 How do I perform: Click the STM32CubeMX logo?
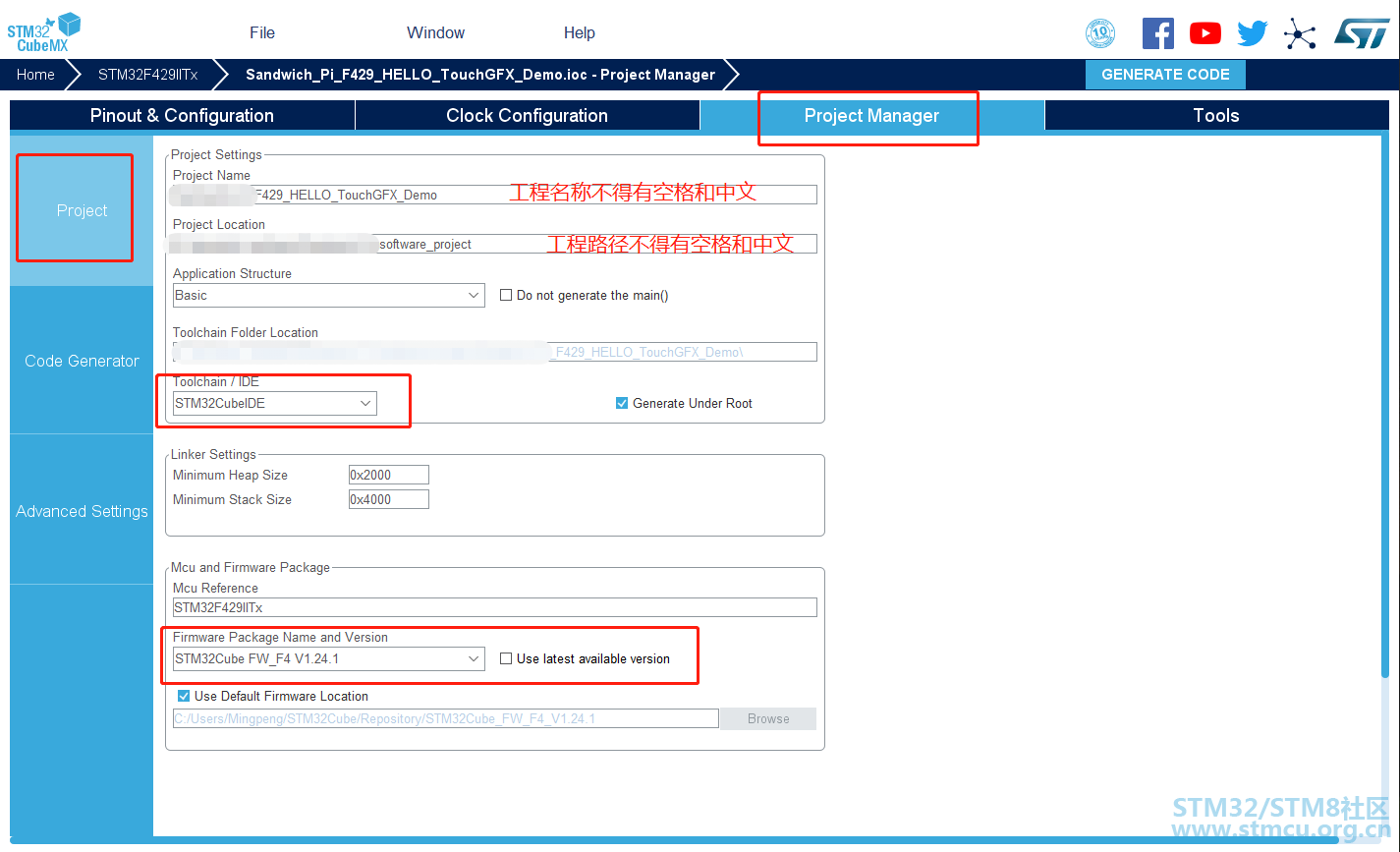pos(44,32)
